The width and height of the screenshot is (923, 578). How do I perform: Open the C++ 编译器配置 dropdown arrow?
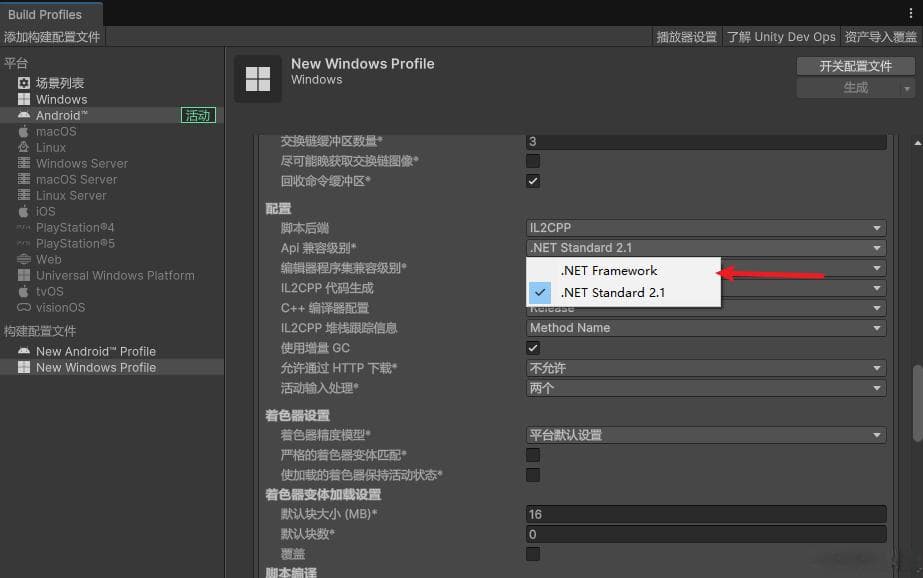(876, 308)
